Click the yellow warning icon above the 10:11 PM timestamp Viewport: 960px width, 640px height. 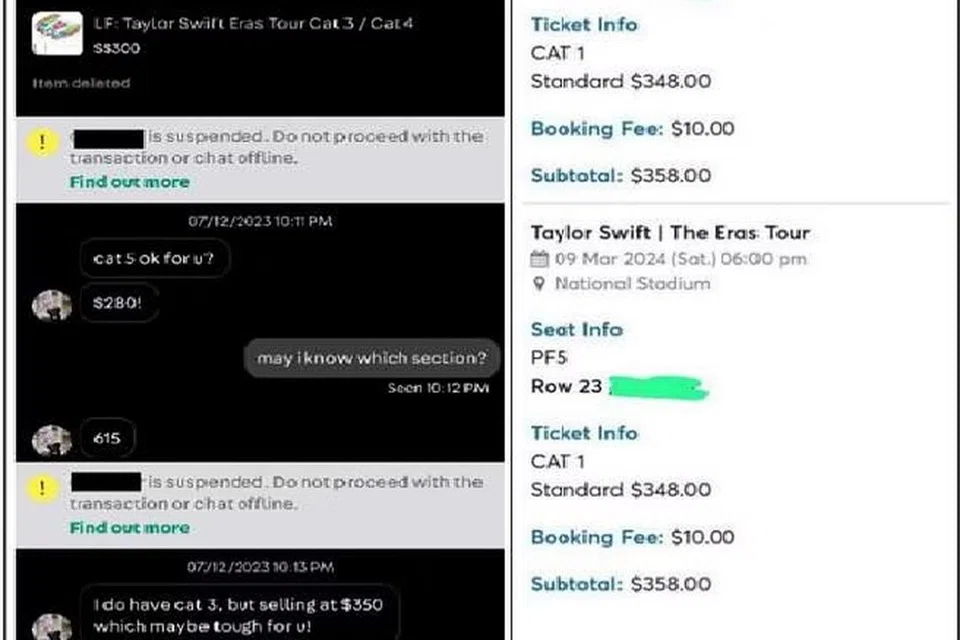41,143
